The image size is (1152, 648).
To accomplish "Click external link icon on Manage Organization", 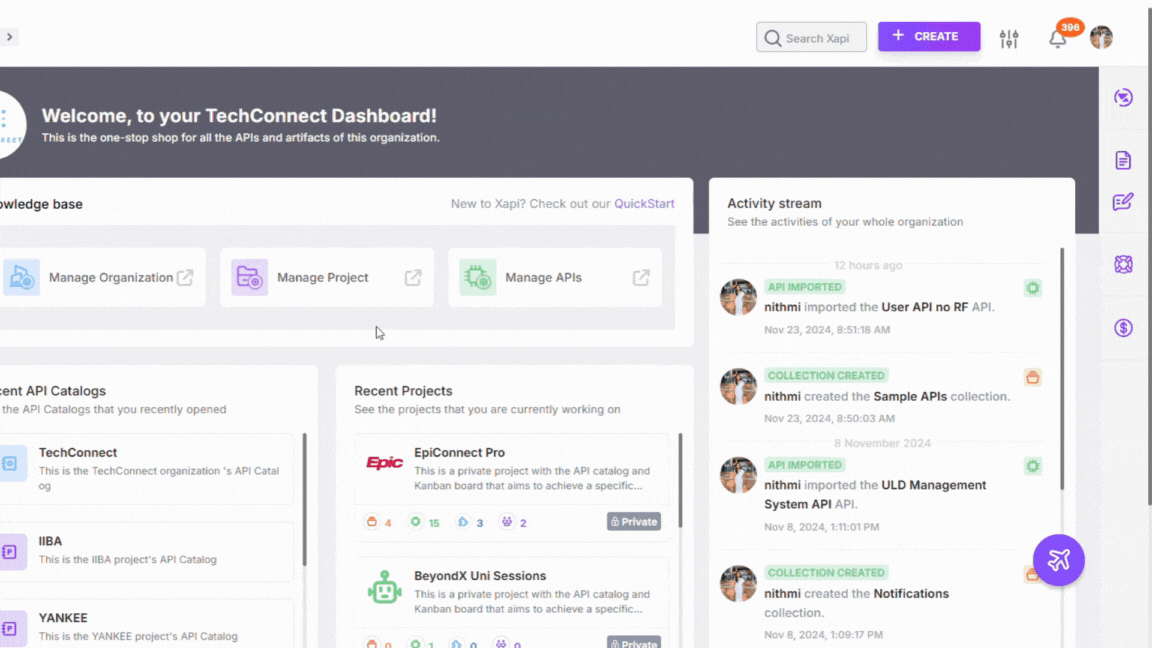I will [x=185, y=278].
